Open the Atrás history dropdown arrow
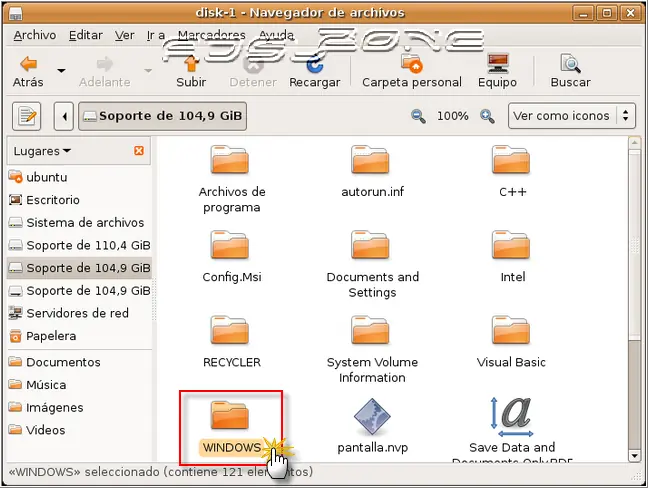The width and height of the screenshot is (648, 488). [61, 71]
